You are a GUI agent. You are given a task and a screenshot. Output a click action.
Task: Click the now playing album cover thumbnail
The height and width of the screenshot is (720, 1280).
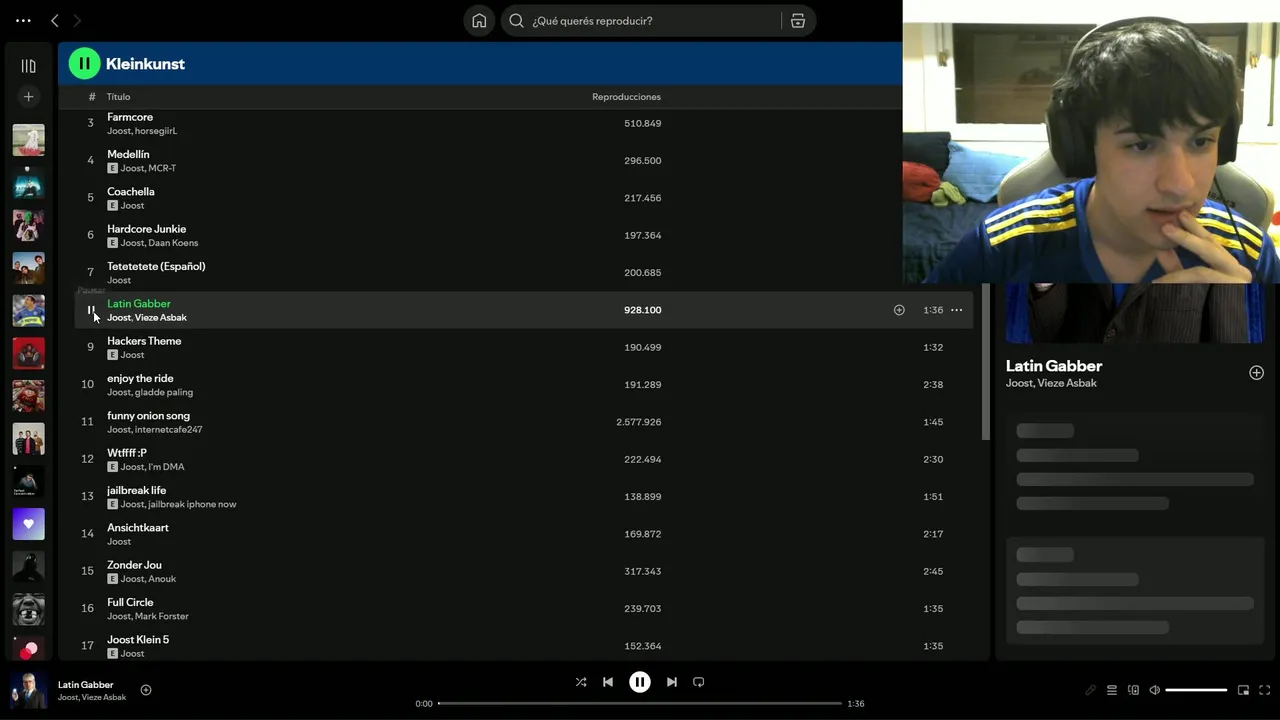(x=28, y=690)
